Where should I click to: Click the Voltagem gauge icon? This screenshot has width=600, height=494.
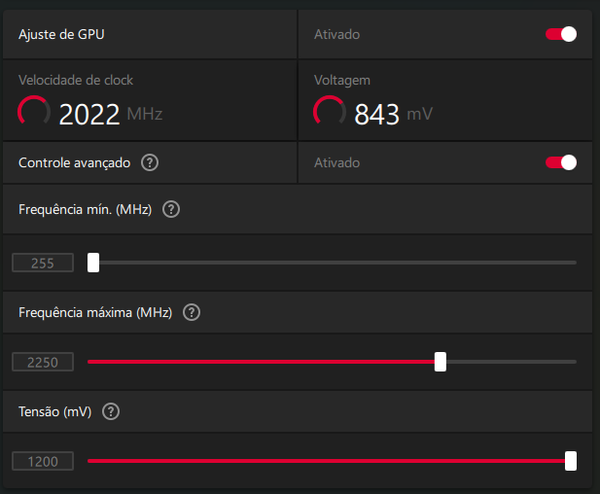[x=330, y=112]
